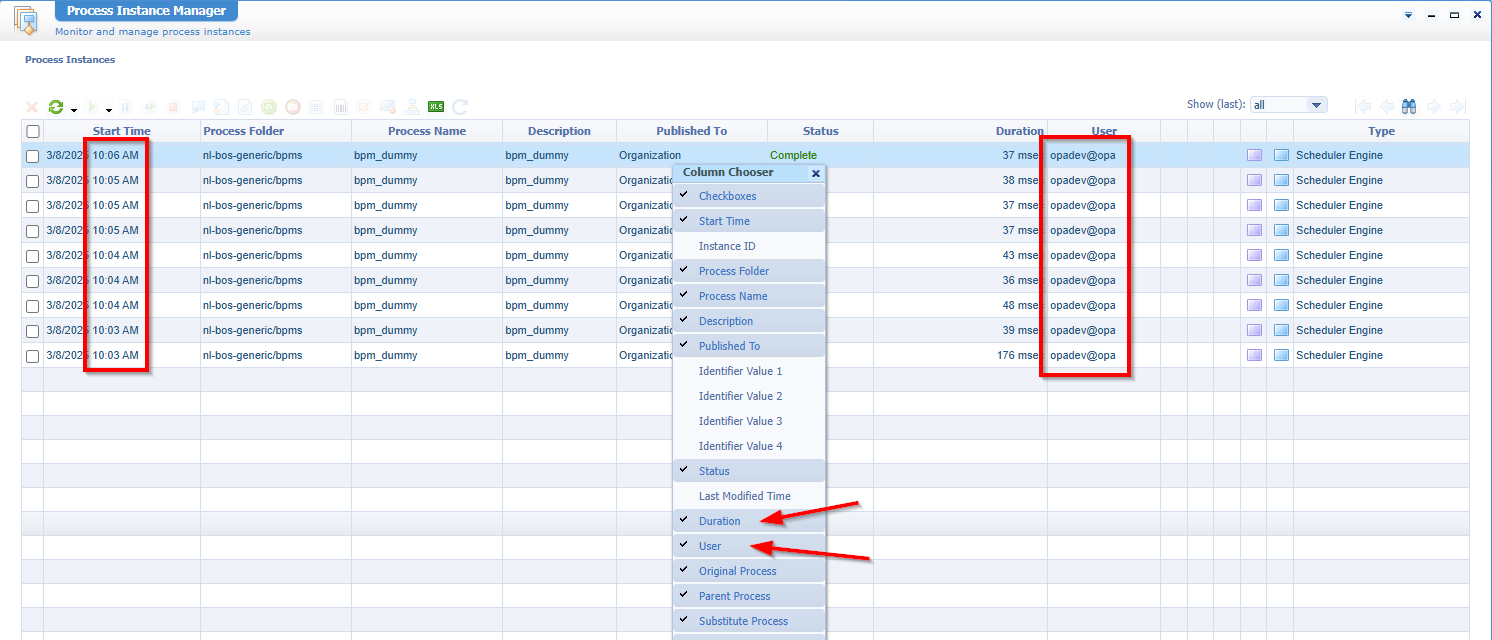Viewport: 1492px width, 640px height.
Task: Click the blue icon in first row
Action: point(1281,156)
